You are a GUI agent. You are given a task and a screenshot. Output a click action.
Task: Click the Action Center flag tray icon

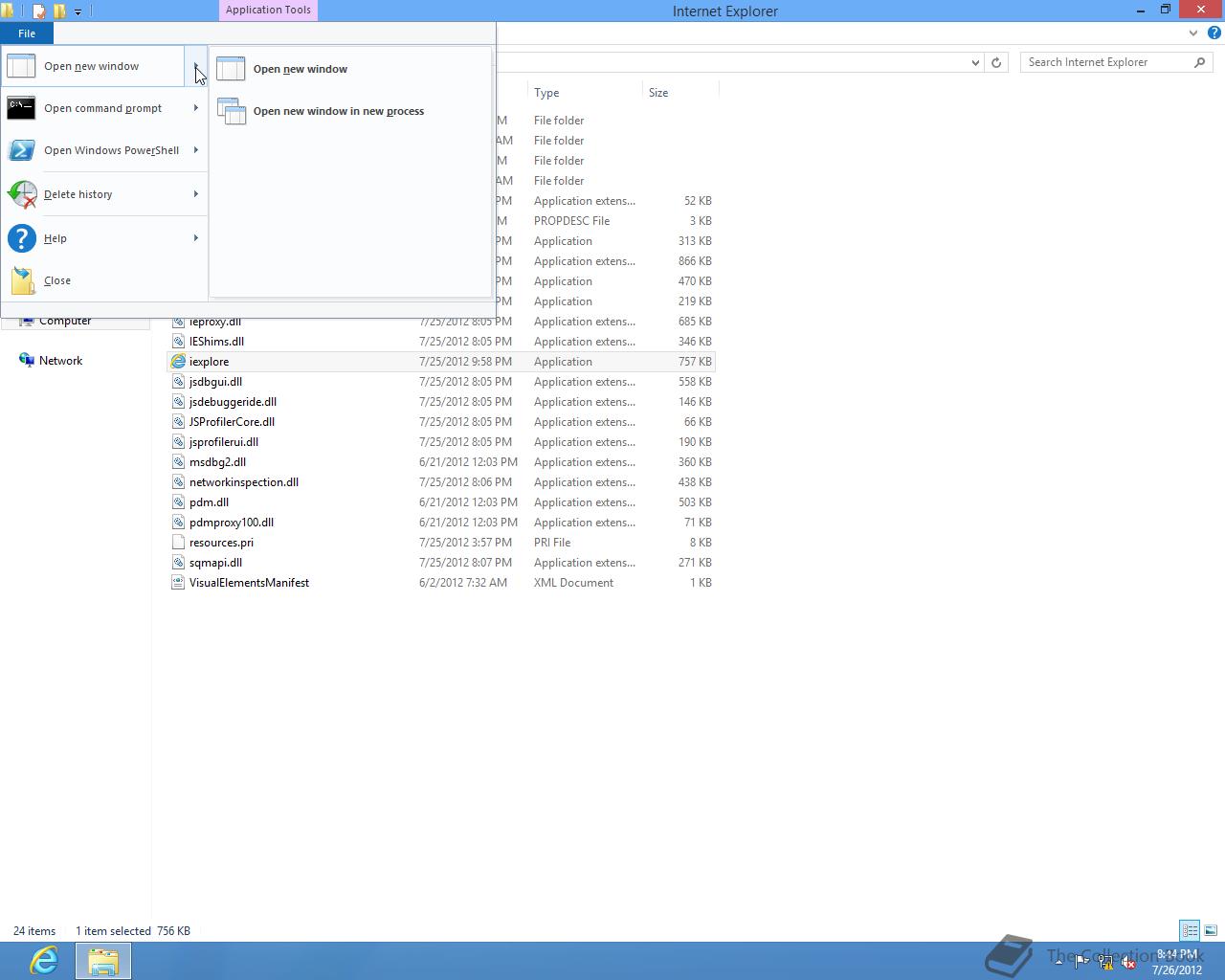coord(1081,963)
